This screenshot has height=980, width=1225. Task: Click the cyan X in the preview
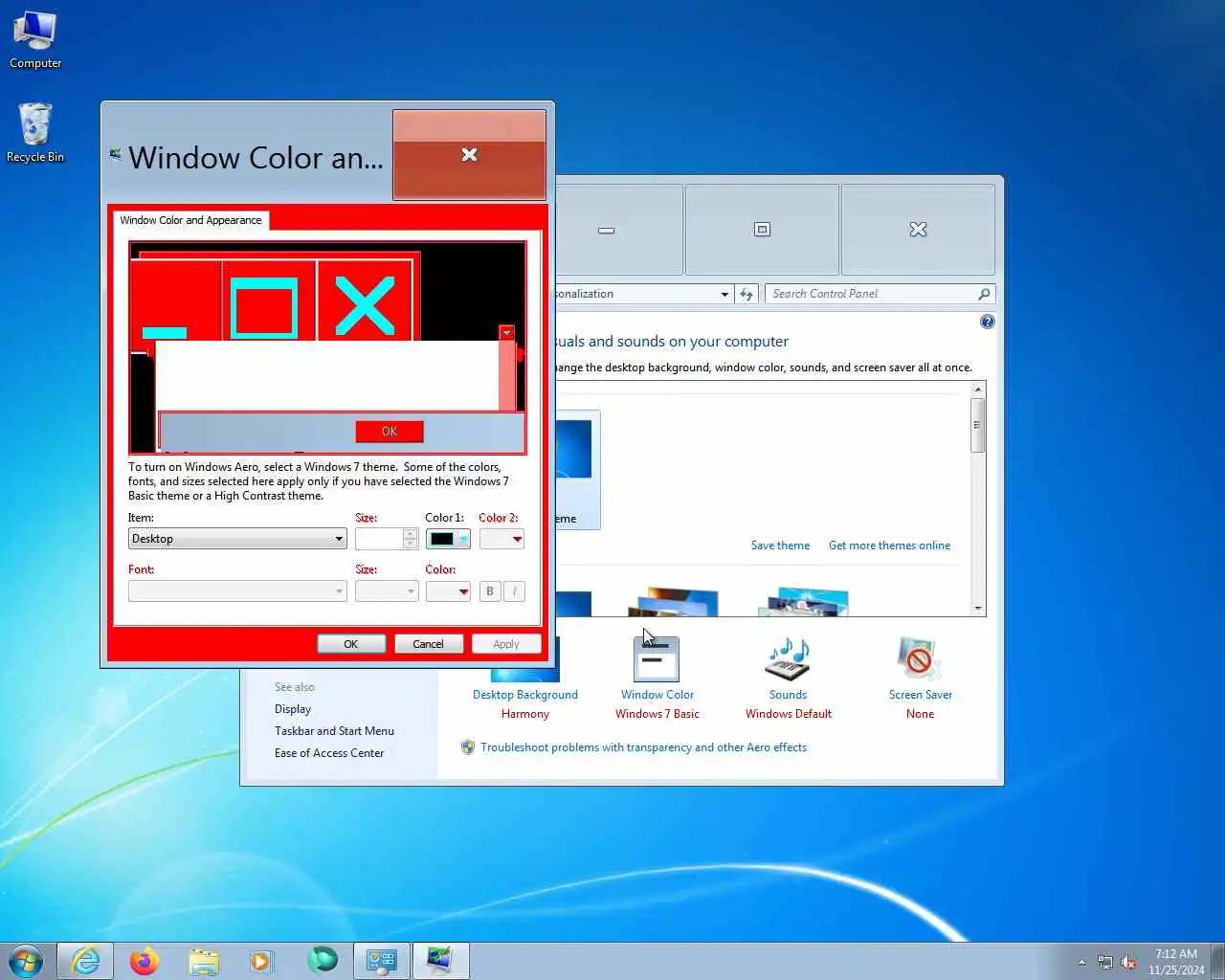tap(364, 306)
